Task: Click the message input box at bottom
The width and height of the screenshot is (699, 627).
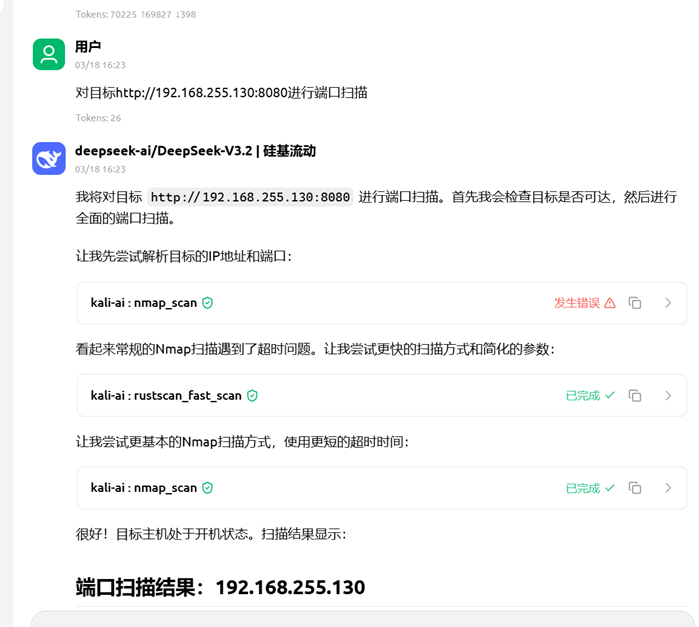Action: (x=363, y=619)
